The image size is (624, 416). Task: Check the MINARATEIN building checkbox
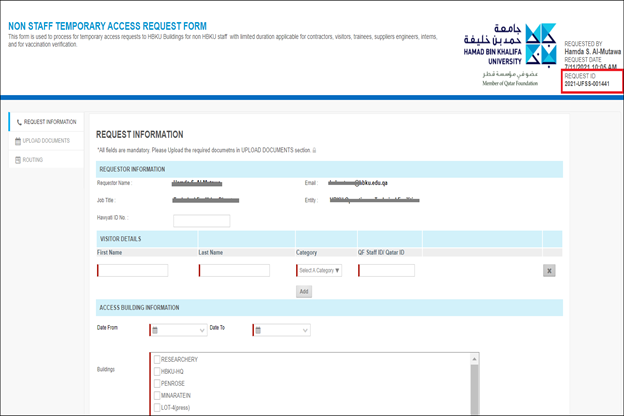[157, 395]
